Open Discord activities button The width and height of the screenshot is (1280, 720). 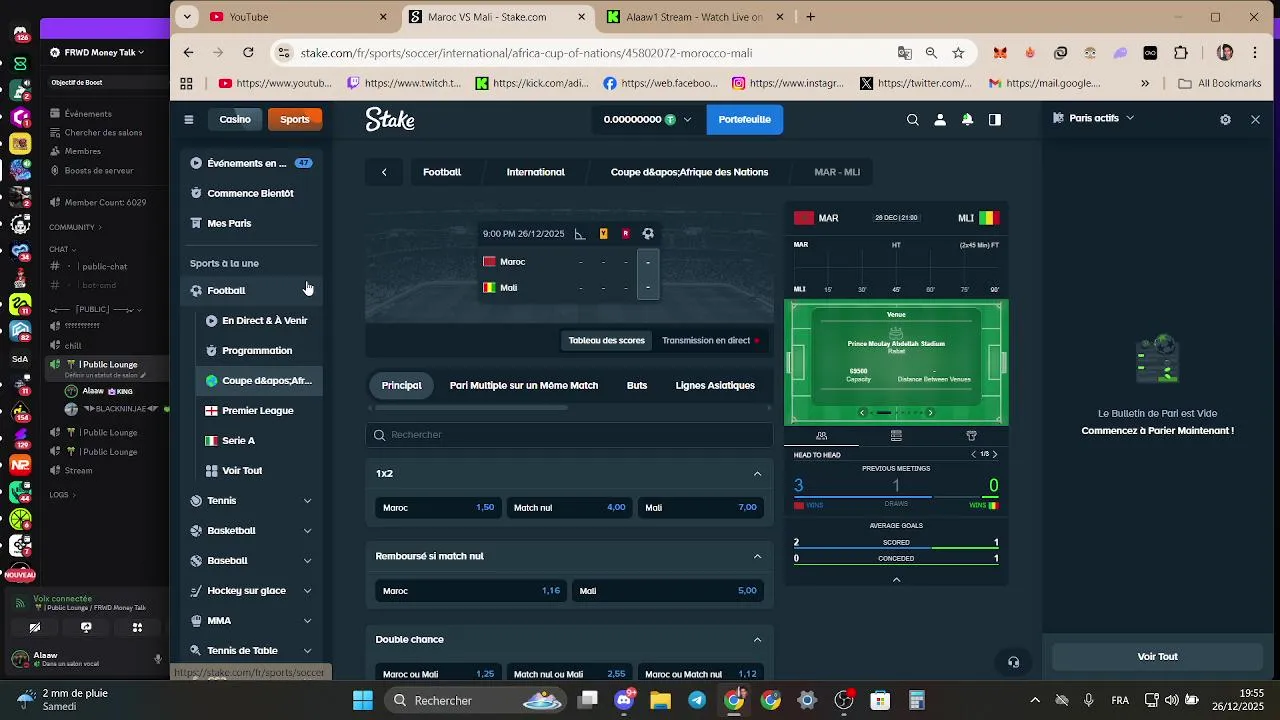click(x=137, y=628)
